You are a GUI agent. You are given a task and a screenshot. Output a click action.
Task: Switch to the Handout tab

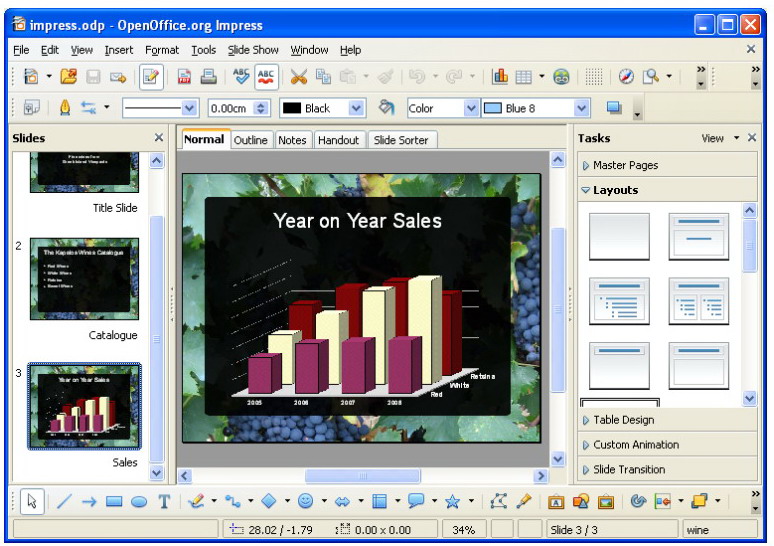pos(339,140)
